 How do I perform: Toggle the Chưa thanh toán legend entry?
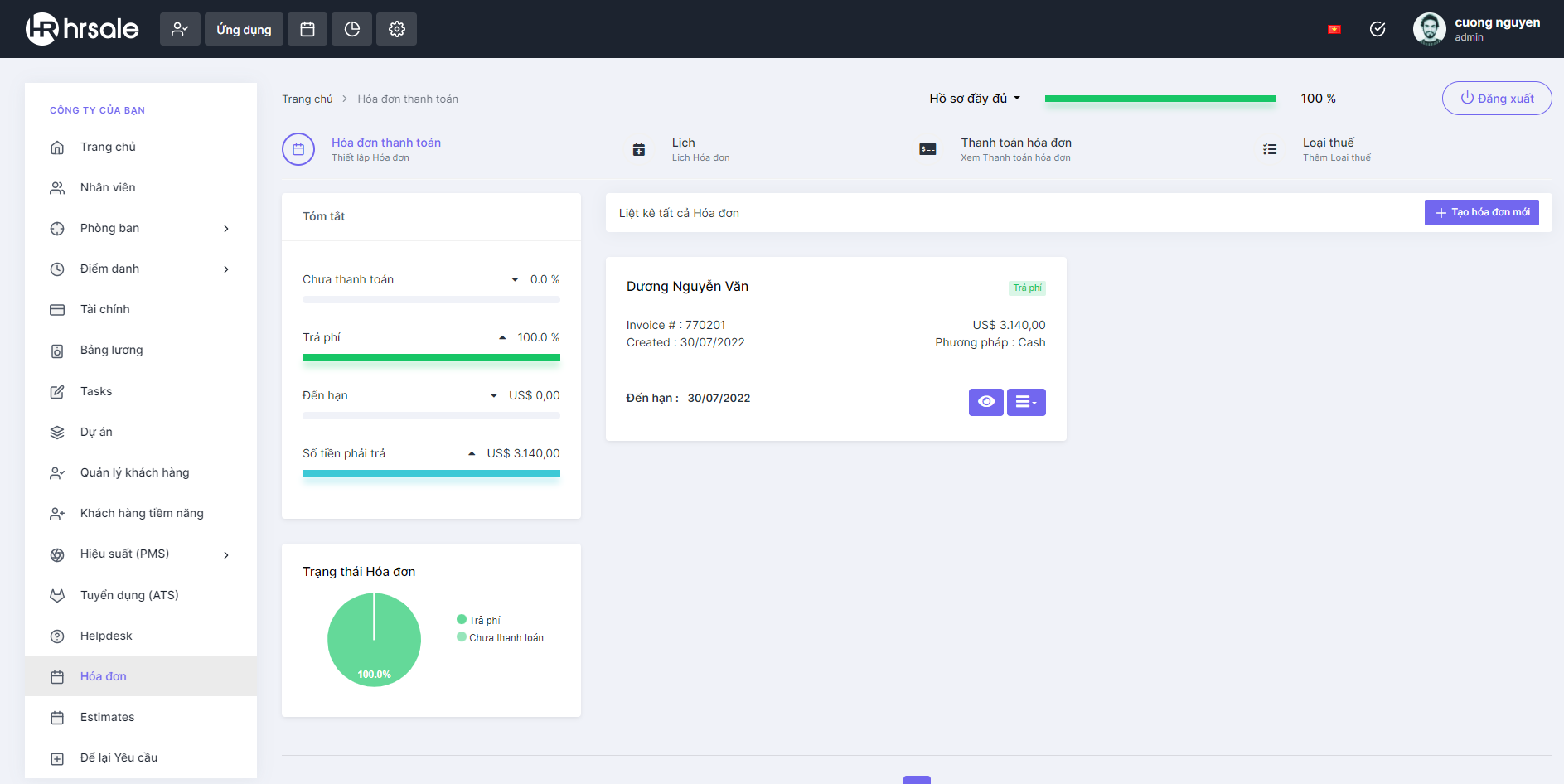point(500,637)
